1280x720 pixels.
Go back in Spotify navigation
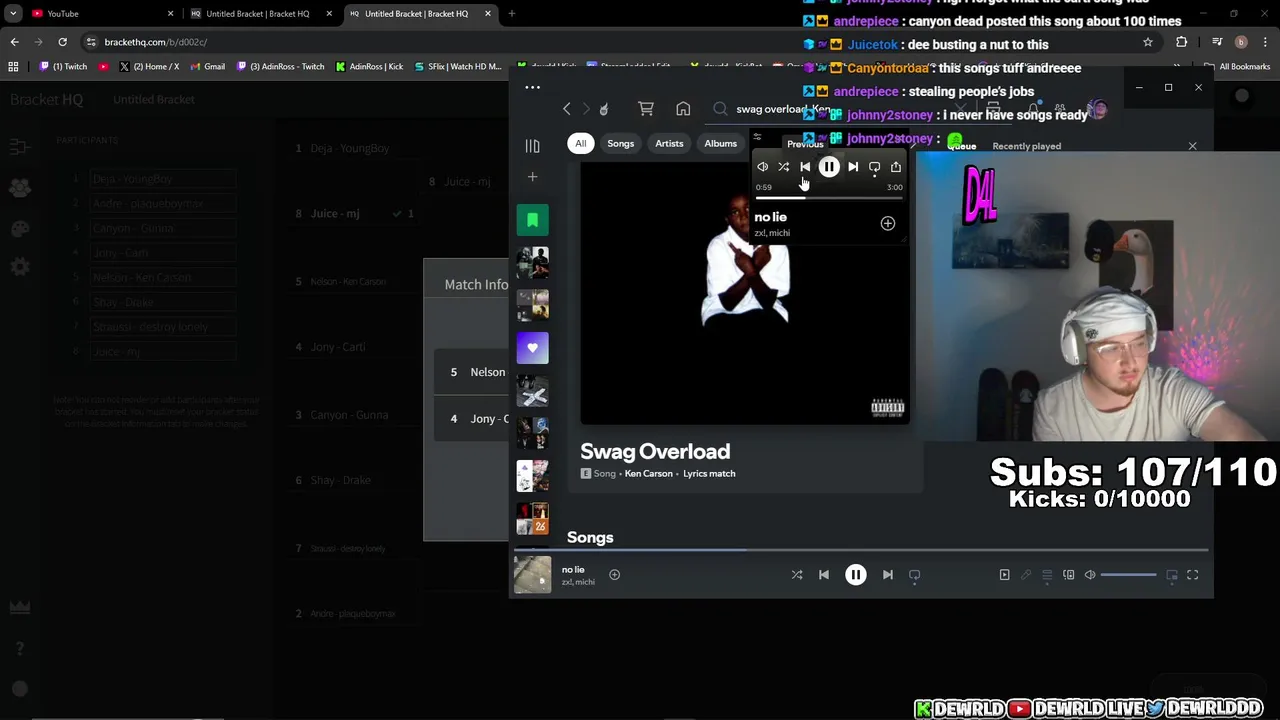point(567,109)
